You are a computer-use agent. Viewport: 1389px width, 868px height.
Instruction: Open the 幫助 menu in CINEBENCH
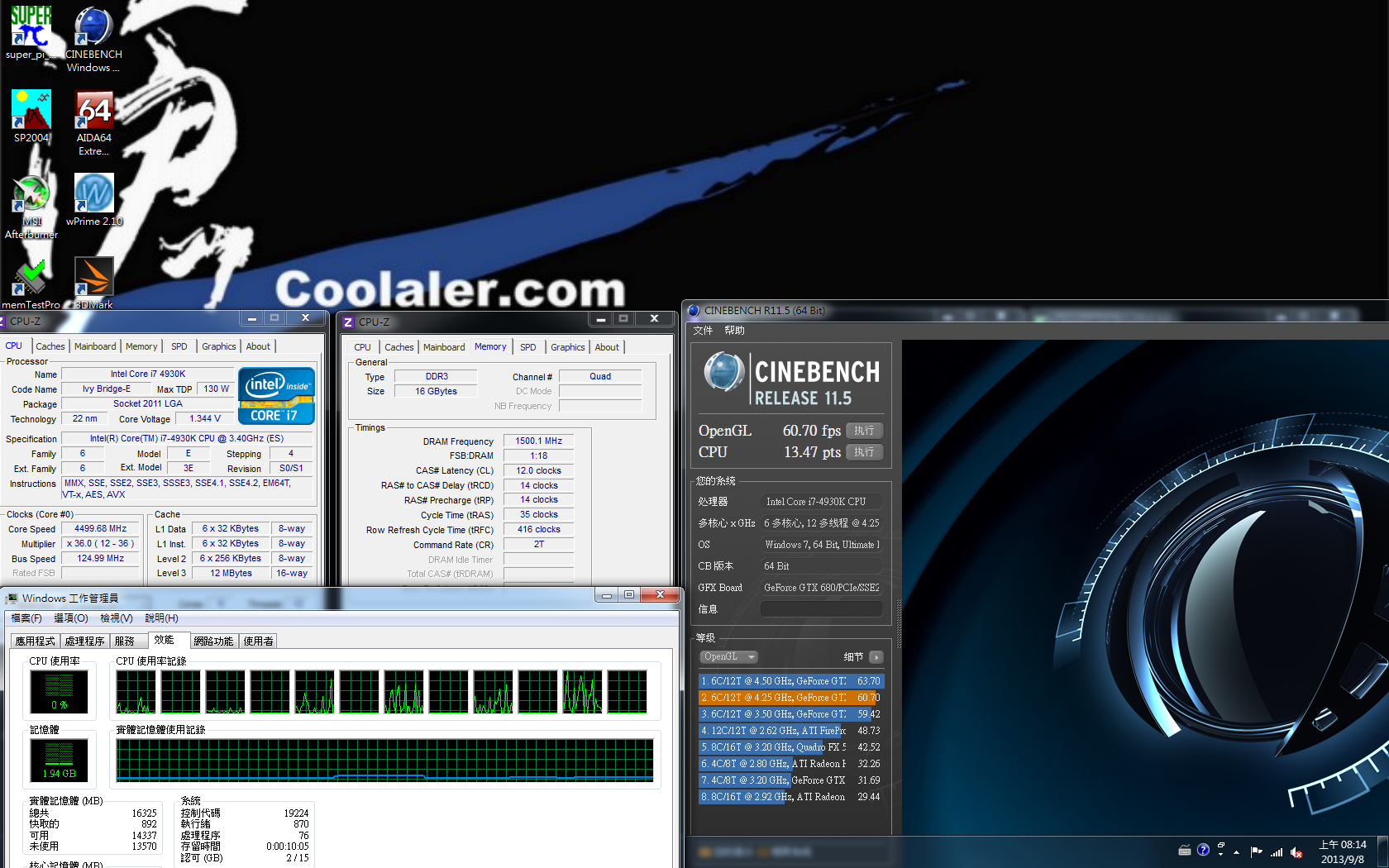734,331
